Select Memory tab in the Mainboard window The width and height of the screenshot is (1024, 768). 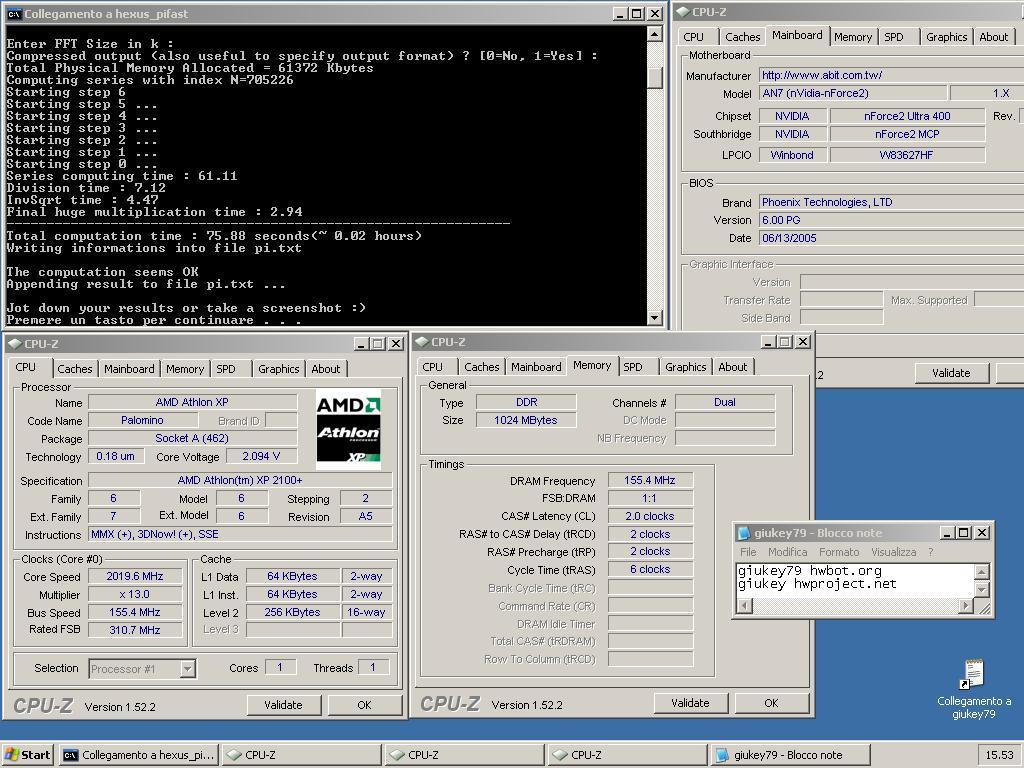(x=853, y=37)
